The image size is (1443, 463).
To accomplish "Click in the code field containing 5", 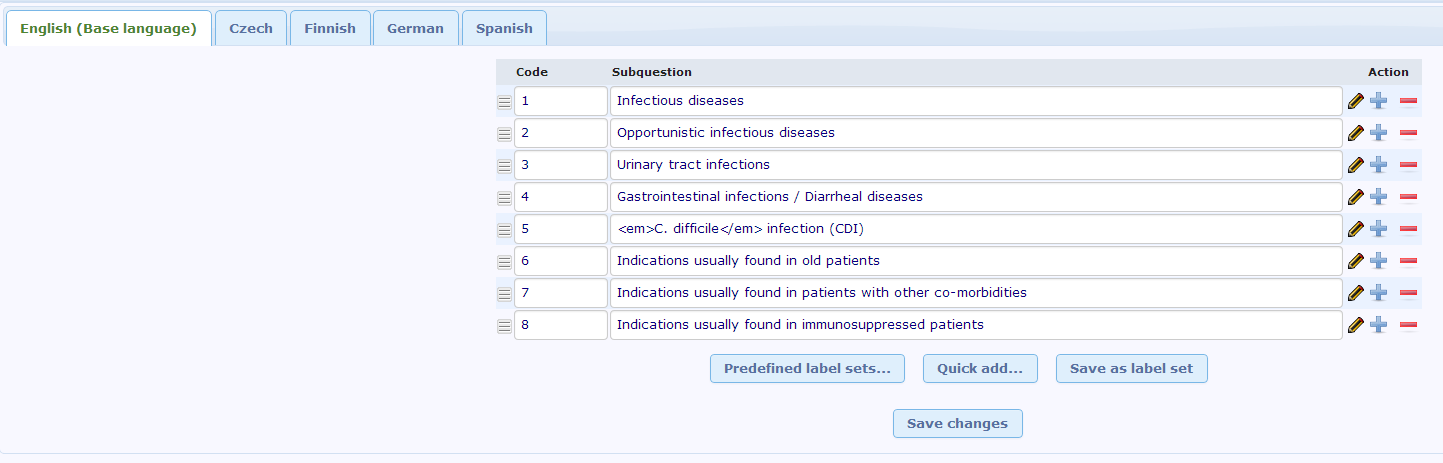I will pyautogui.click(x=560, y=229).
